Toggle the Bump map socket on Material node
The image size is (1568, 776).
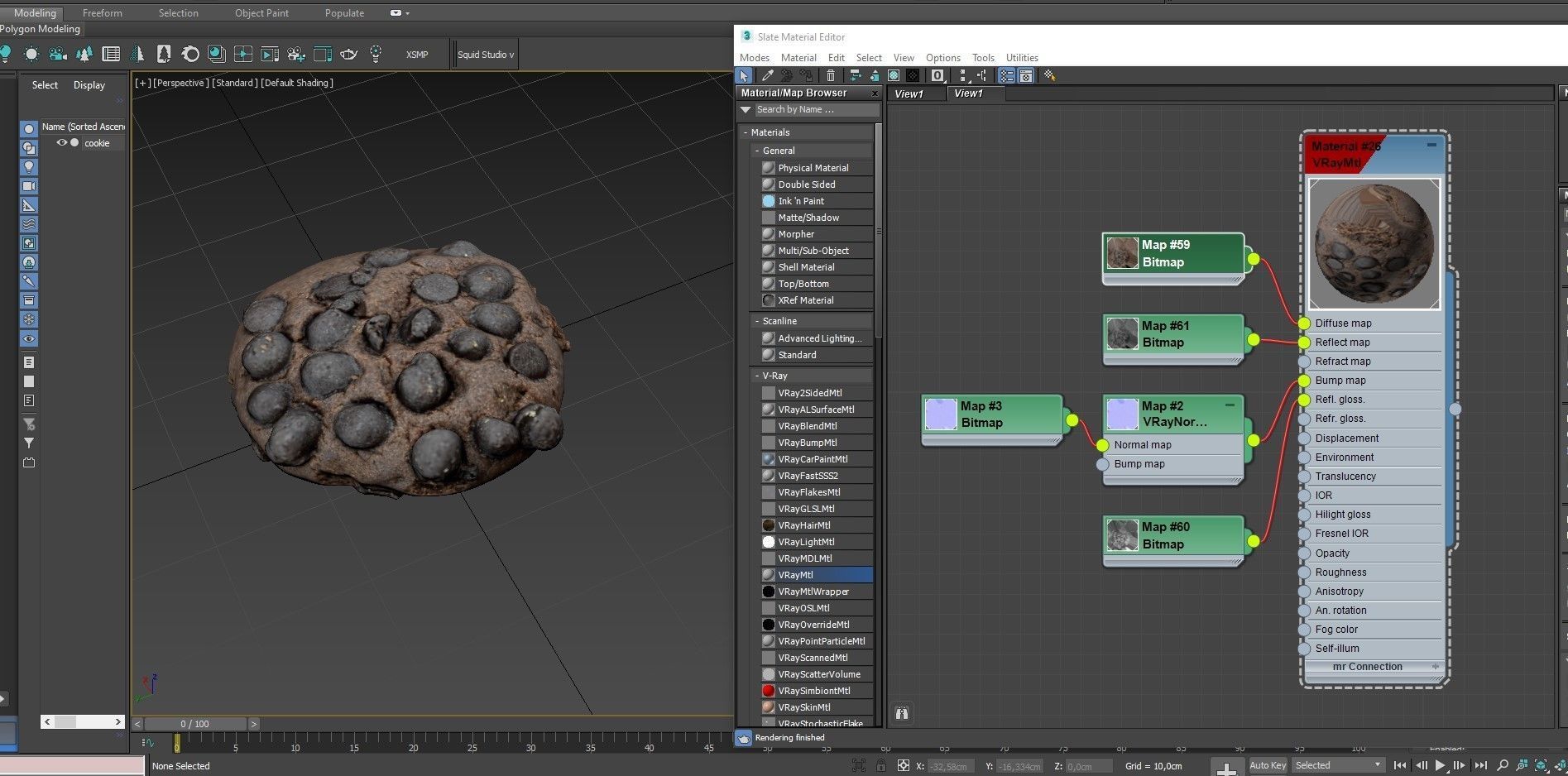pos(1304,381)
